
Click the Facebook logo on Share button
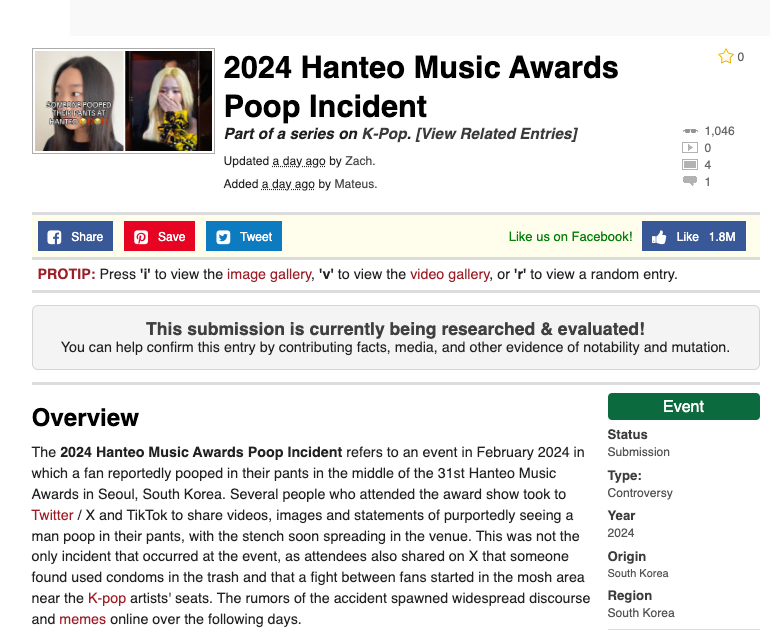54,237
